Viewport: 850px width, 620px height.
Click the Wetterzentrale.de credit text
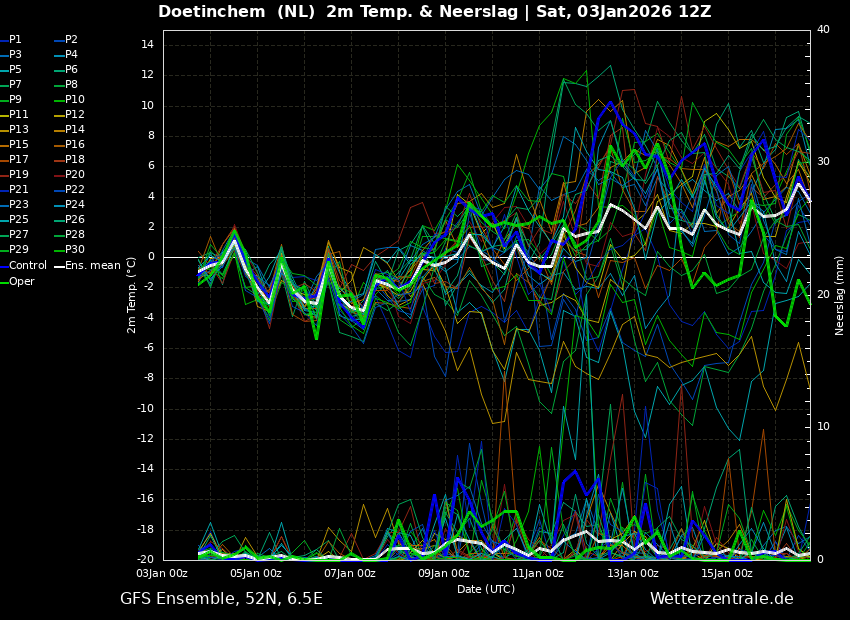pyautogui.click(x=722, y=599)
